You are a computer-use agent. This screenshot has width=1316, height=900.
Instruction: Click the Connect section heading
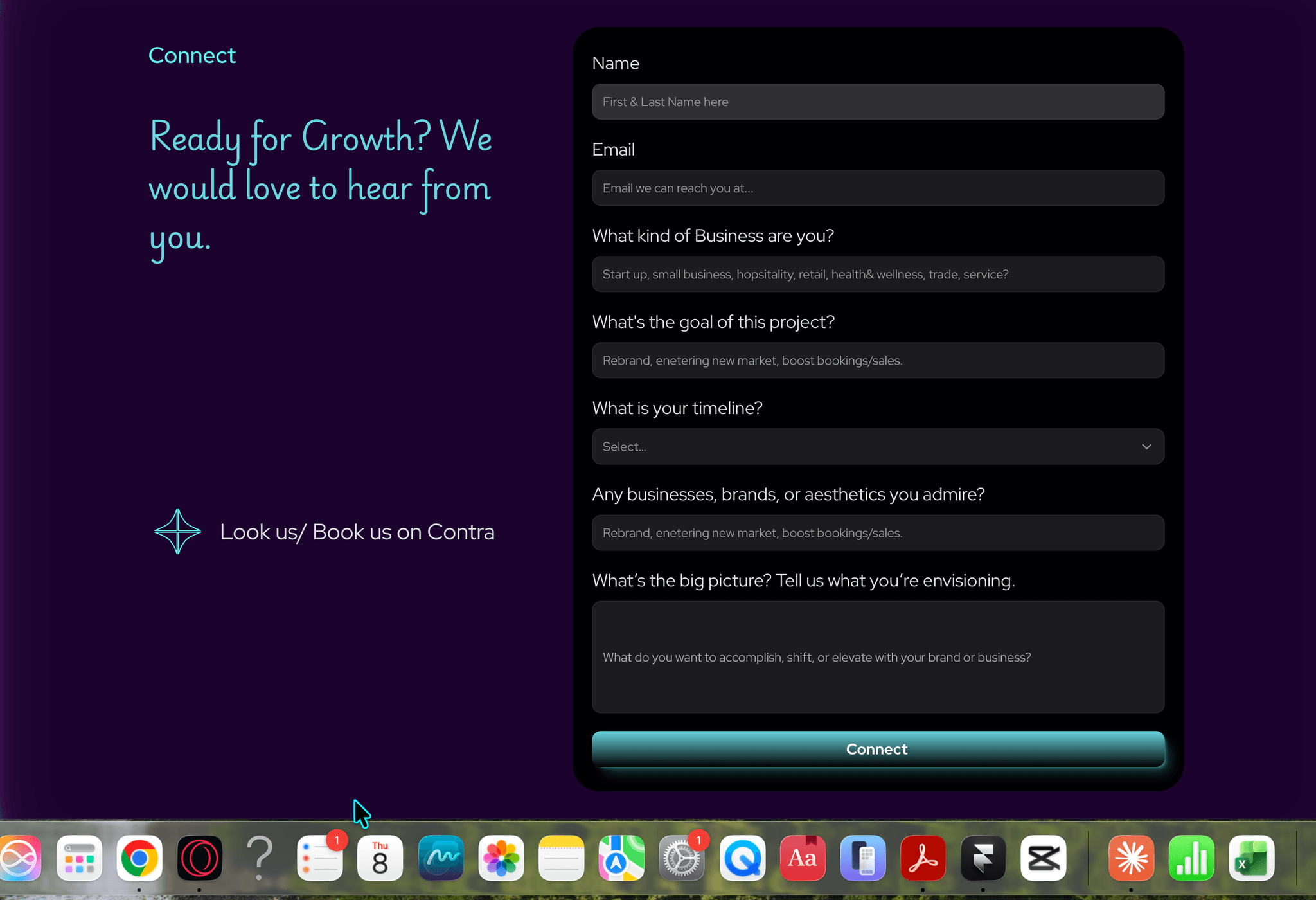coord(192,55)
